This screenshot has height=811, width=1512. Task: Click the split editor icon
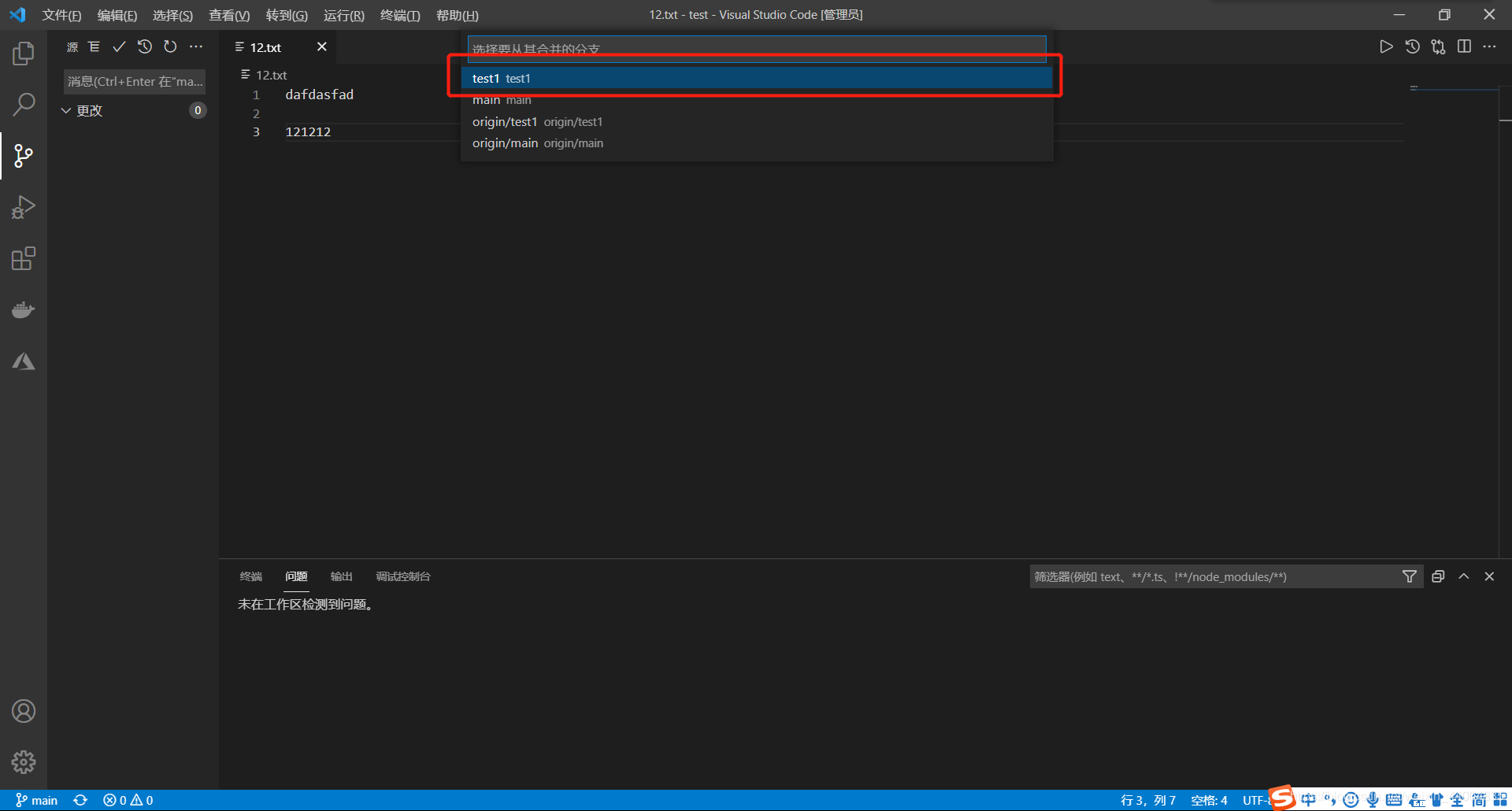coord(1464,47)
